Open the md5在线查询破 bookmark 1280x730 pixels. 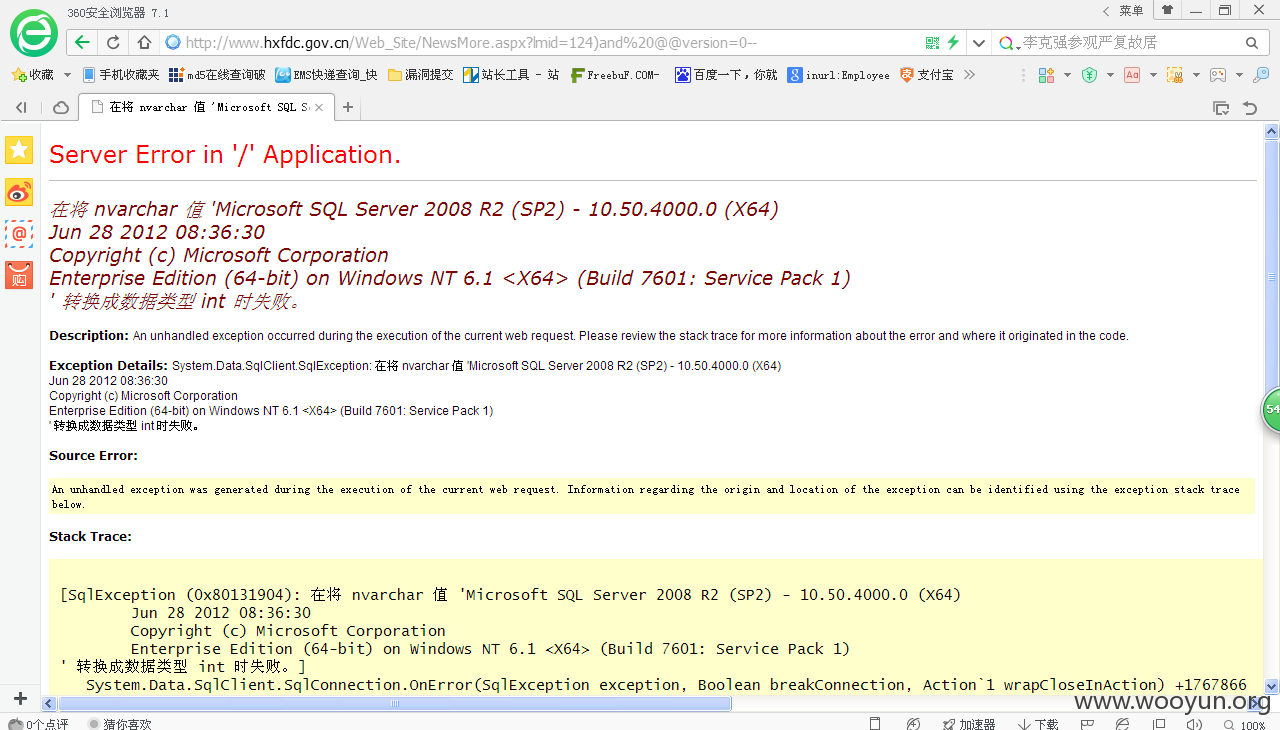pos(217,75)
